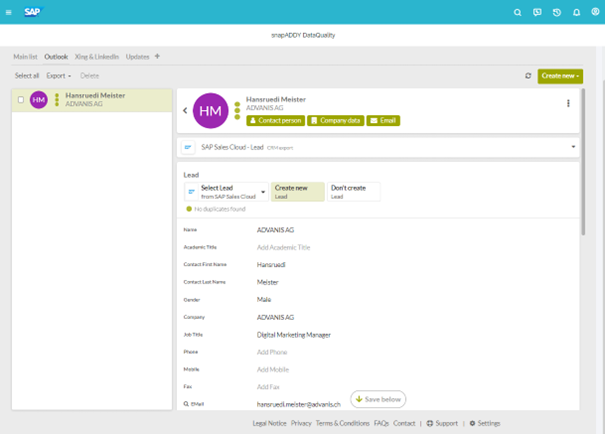Open the three-dot menu on the contact card

pyautogui.click(x=568, y=103)
